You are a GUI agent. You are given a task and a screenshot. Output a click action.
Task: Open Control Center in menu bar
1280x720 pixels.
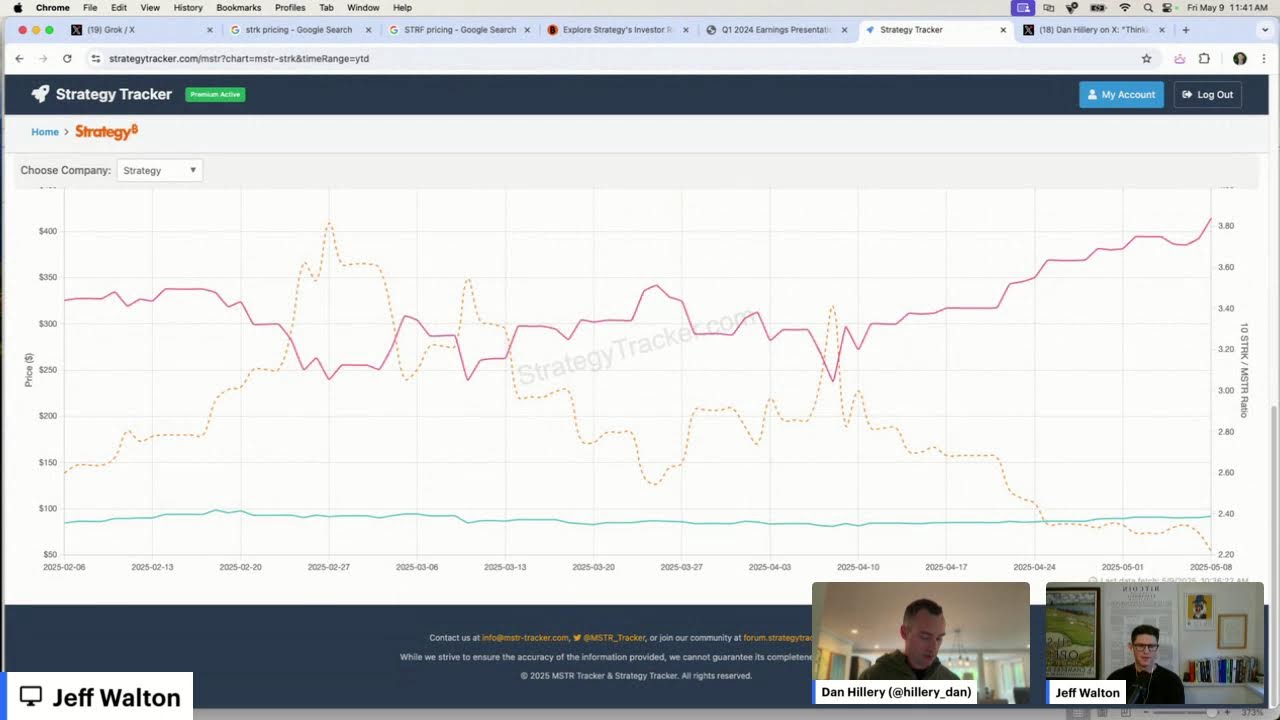coord(1169,7)
